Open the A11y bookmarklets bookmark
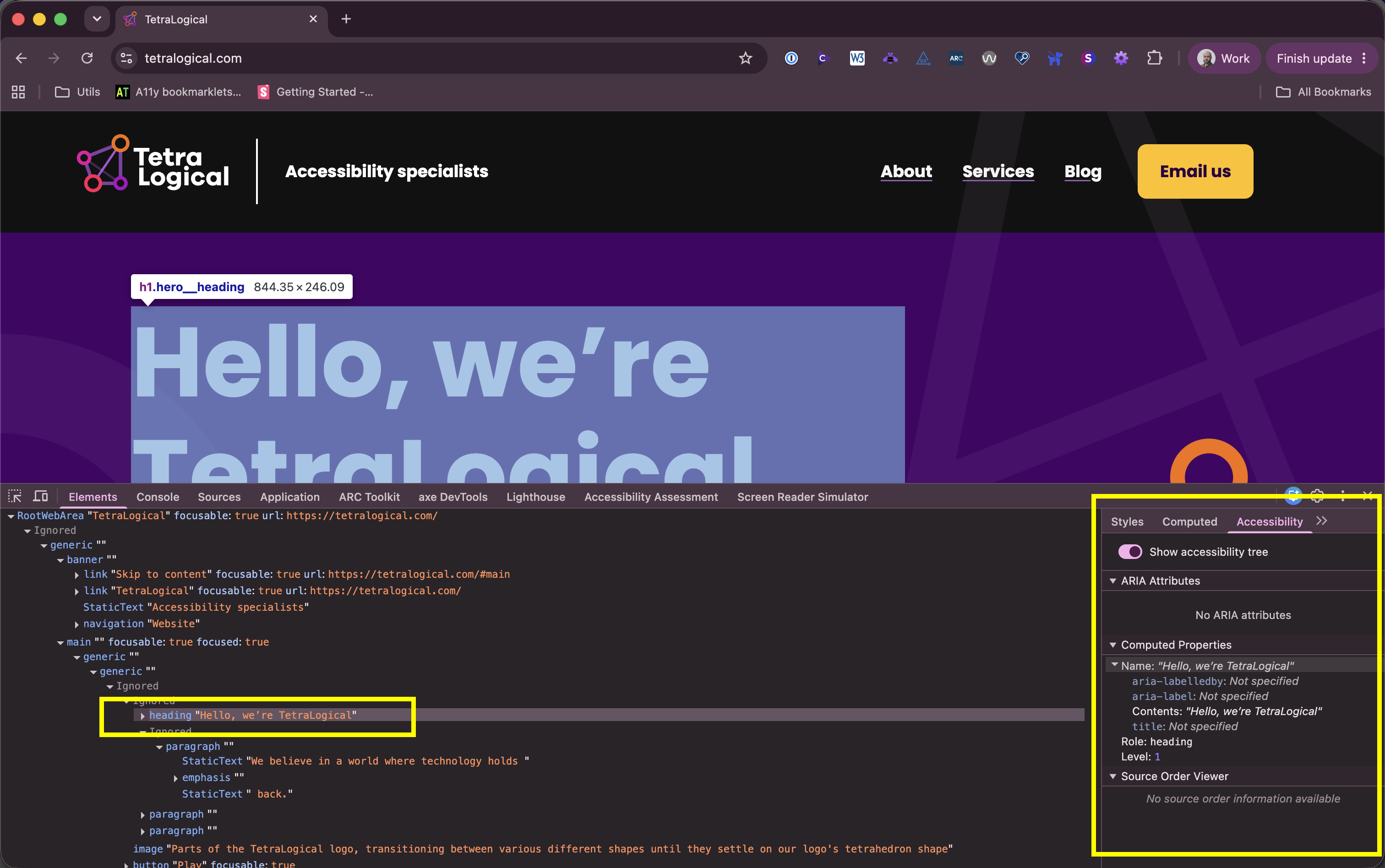 click(179, 92)
